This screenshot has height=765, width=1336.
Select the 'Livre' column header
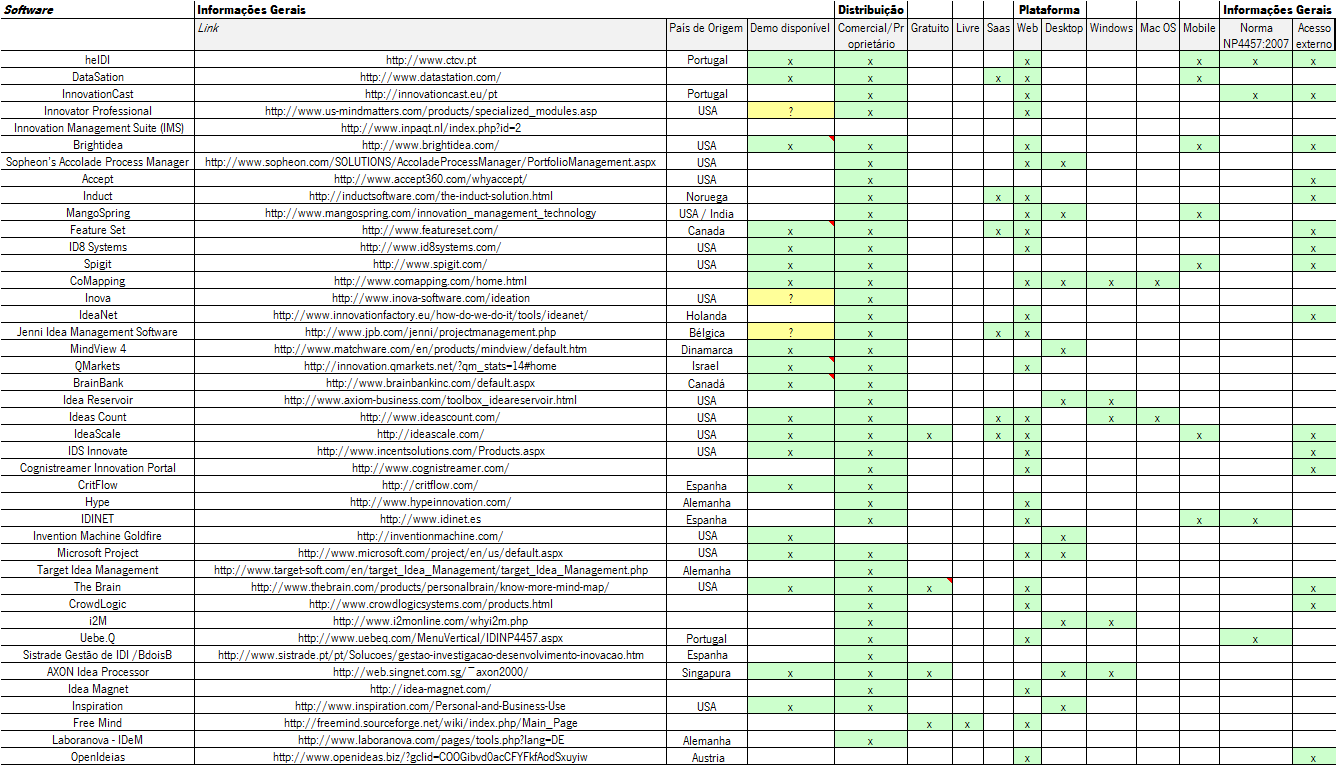point(967,35)
